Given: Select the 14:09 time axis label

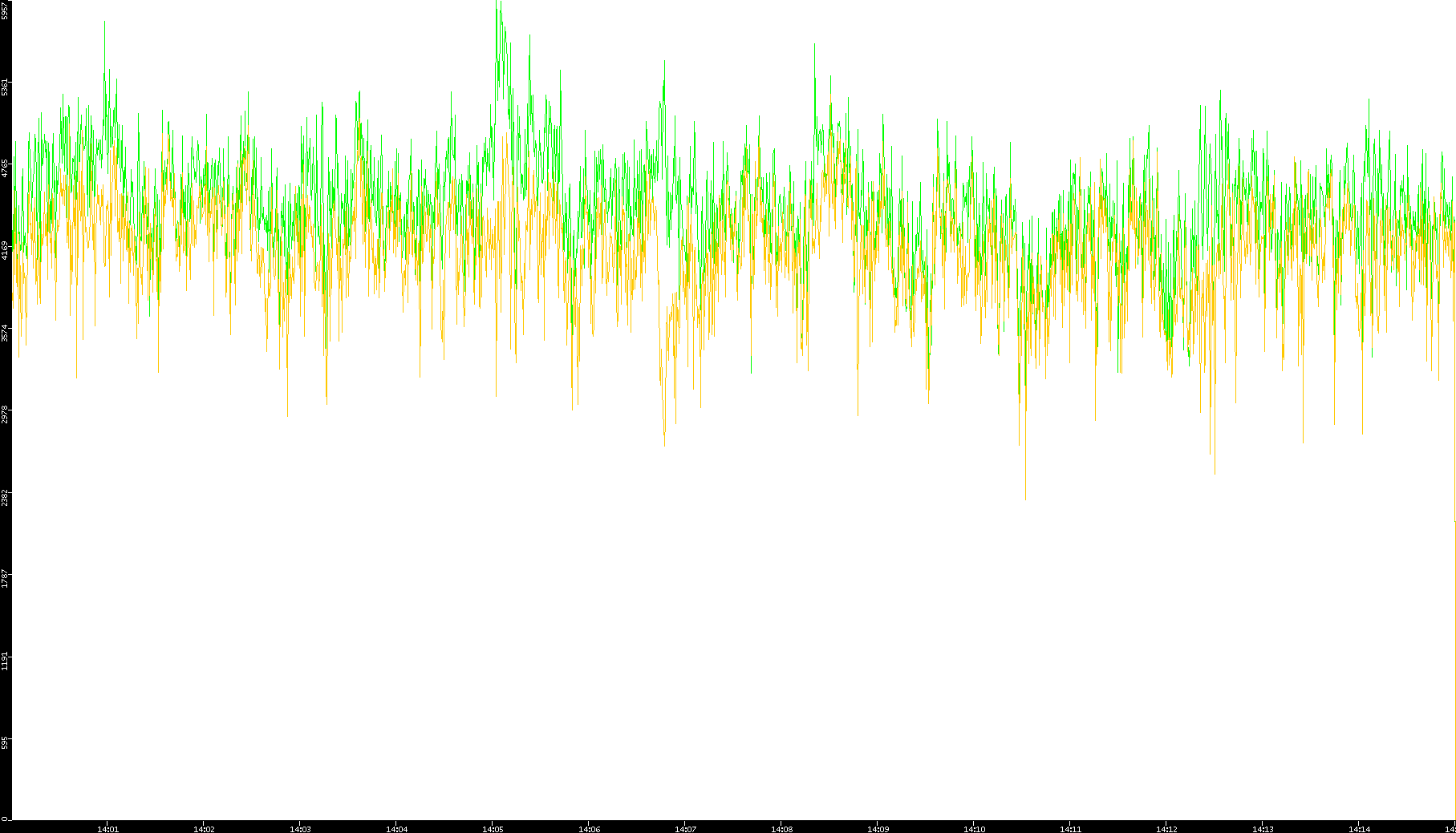Looking at the screenshot, I should coord(878,829).
